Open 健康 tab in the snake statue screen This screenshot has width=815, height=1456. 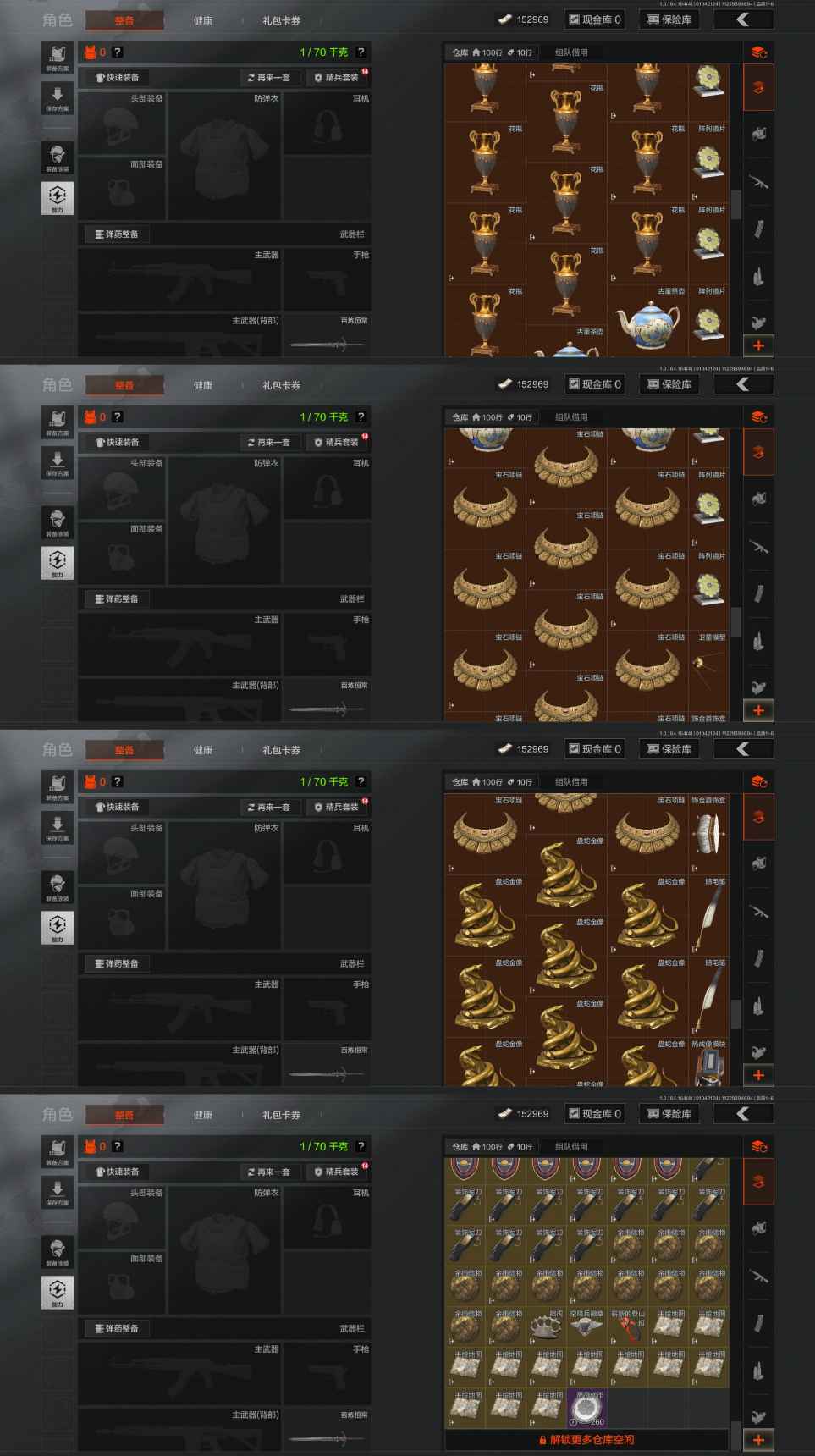click(203, 750)
